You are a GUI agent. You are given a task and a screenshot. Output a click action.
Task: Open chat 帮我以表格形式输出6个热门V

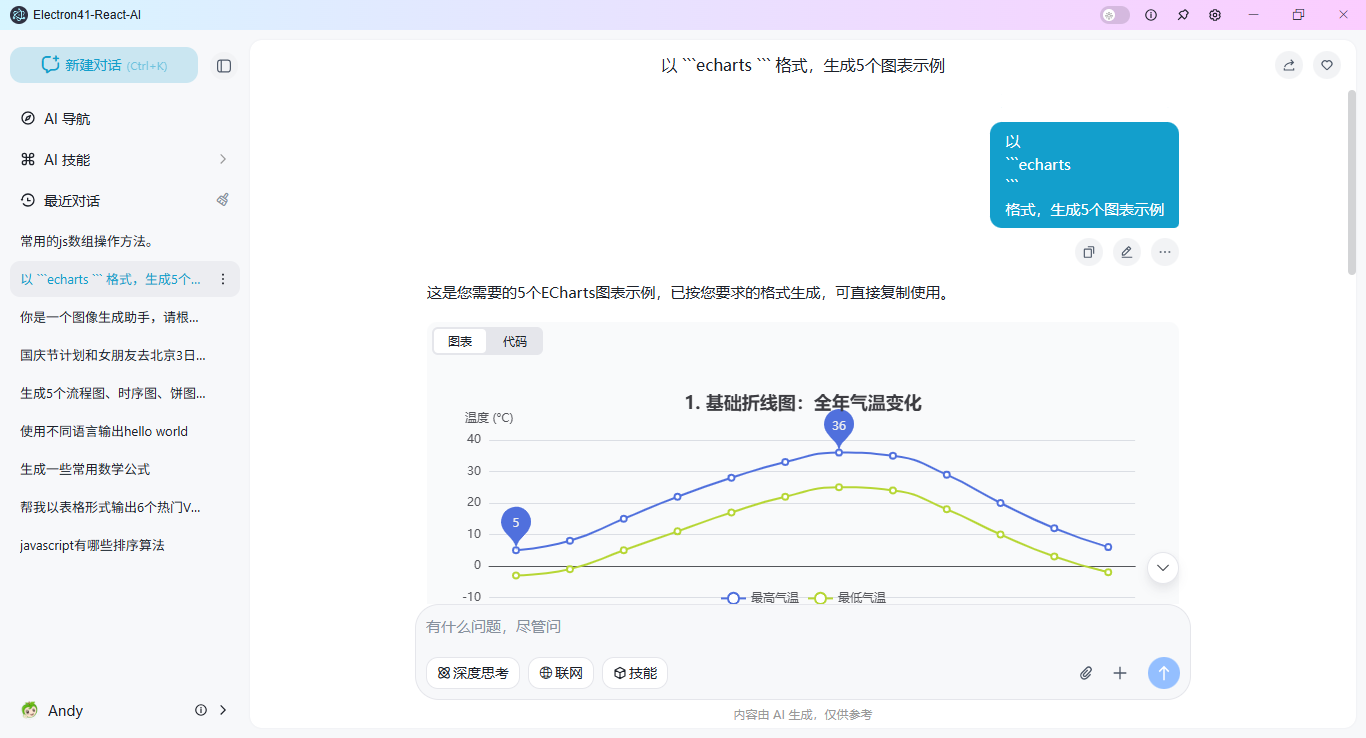[x=125, y=507]
